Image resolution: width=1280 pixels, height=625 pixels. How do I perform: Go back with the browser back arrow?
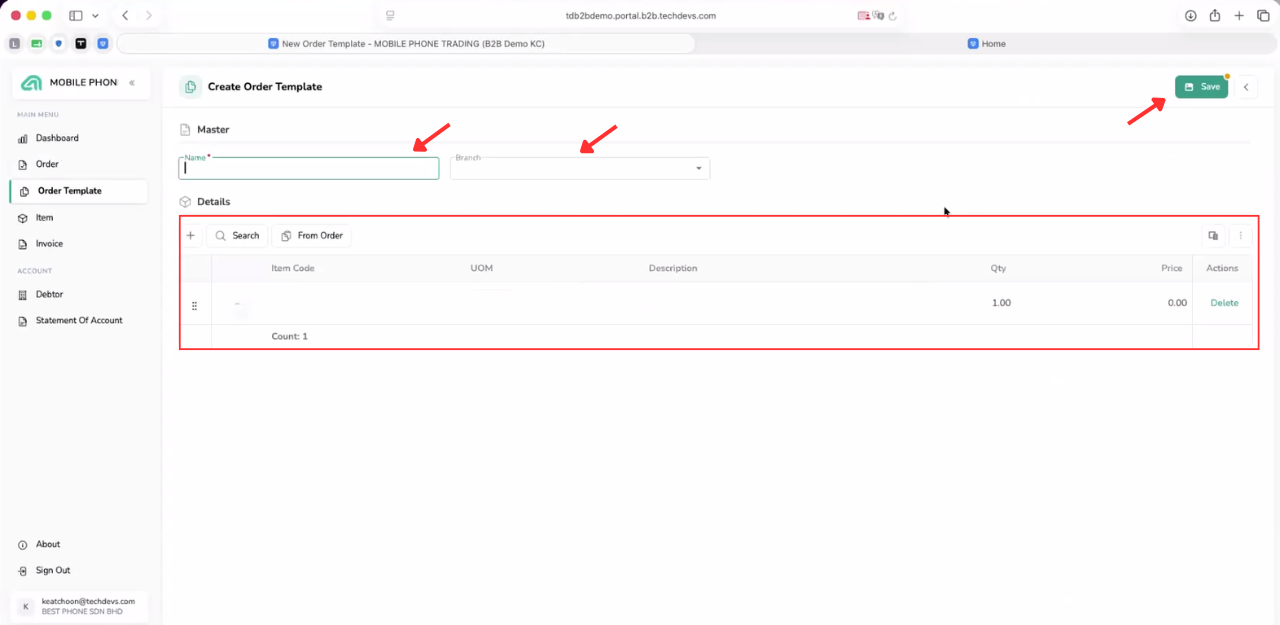125,16
